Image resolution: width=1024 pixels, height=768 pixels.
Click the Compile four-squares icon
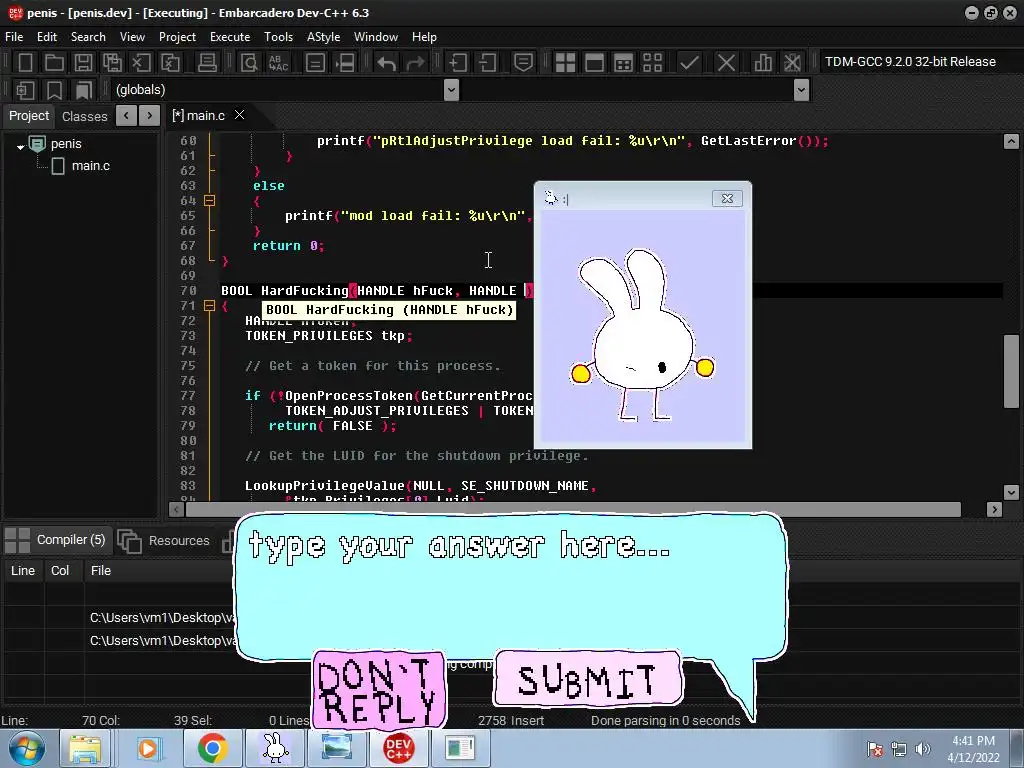pyautogui.click(x=565, y=63)
